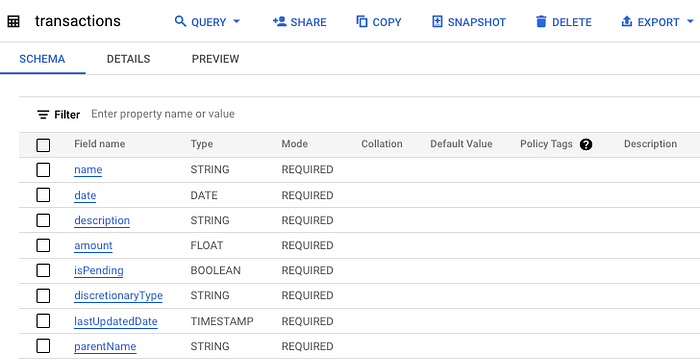Open the SCHEMA tab
700x360 pixels.
tap(42, 59)
